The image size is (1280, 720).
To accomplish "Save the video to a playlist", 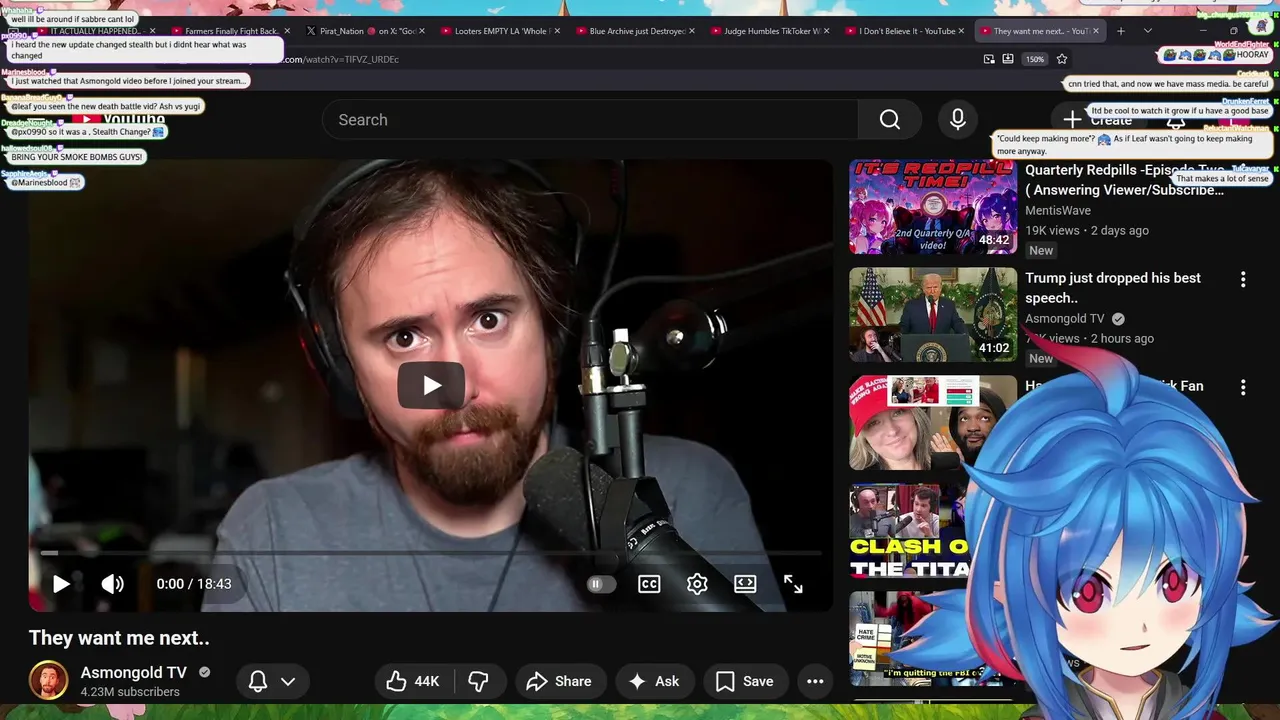I will pyautogui.click(x=744, y=681).
